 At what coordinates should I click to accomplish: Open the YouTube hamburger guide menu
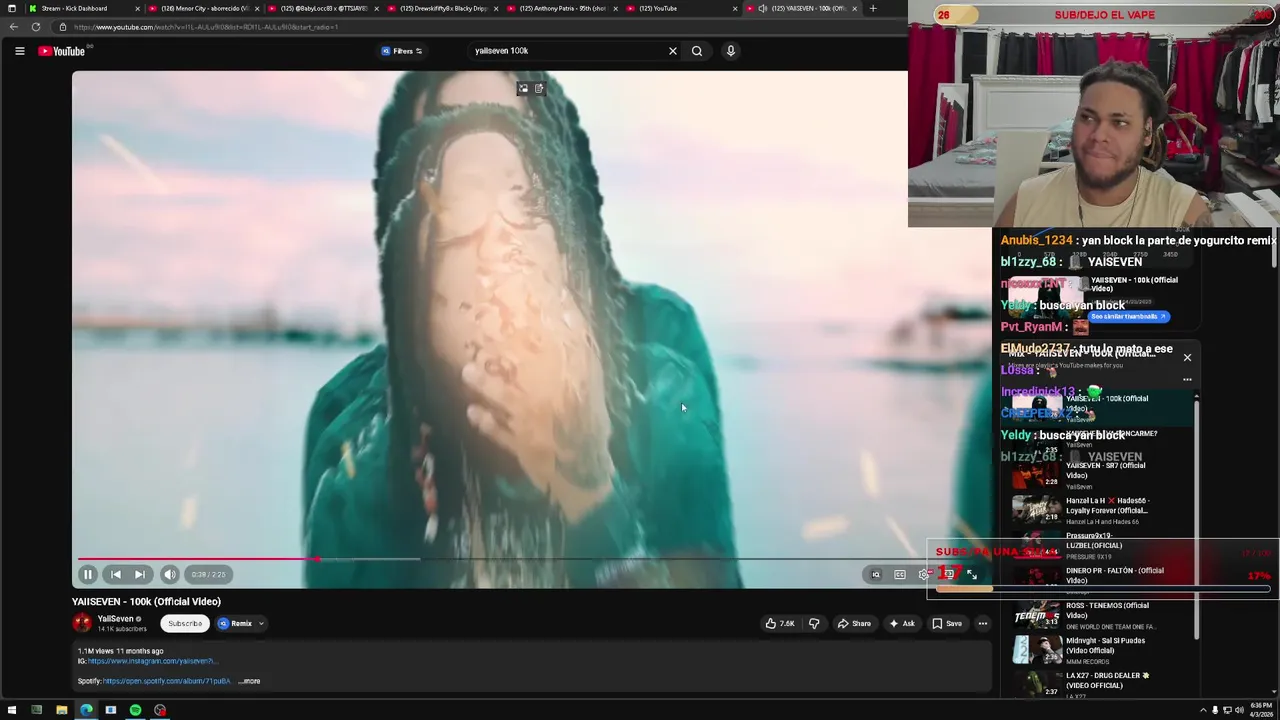point(19,51)
